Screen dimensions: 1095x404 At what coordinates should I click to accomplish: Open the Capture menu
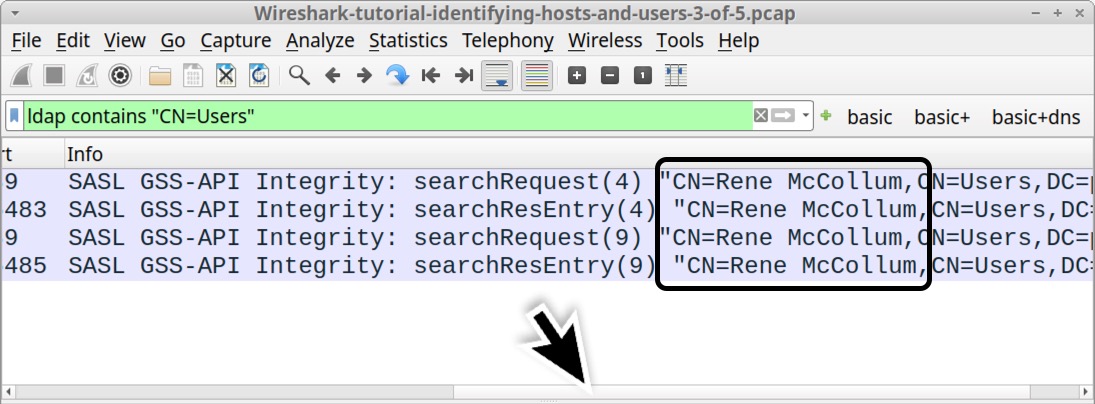click(x=236, y=41)
